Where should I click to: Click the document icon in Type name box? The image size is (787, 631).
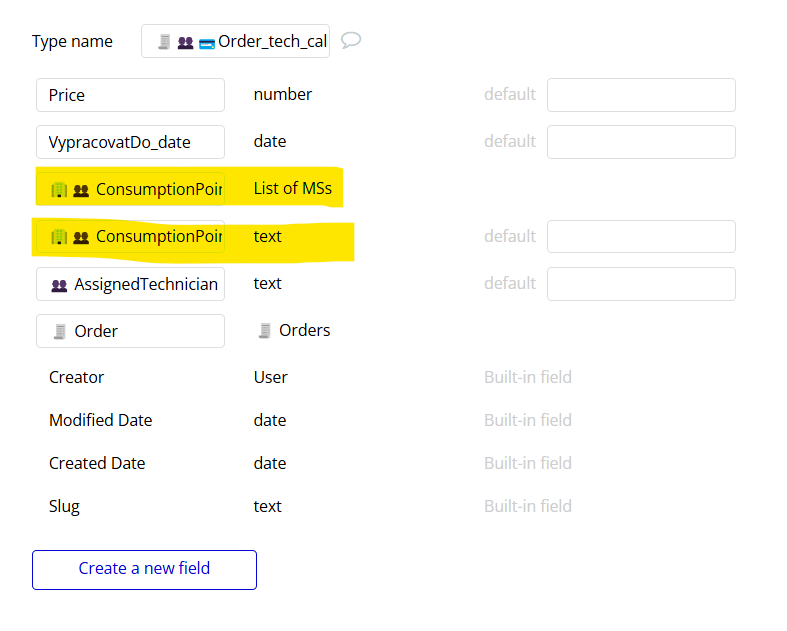click(x=164, y=42)
